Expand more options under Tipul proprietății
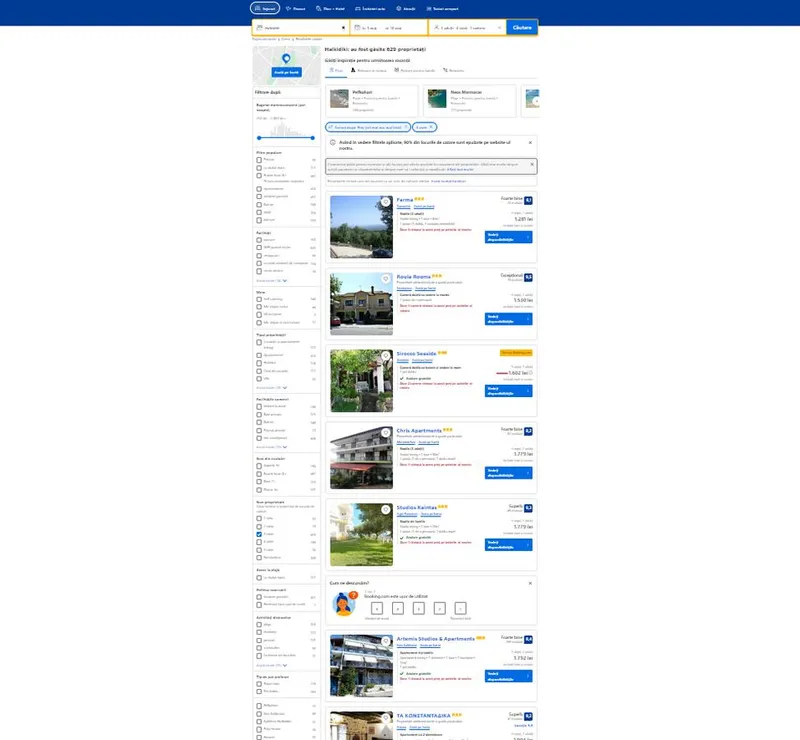Screen dimensions: 800x740 [x=271, y=388]
